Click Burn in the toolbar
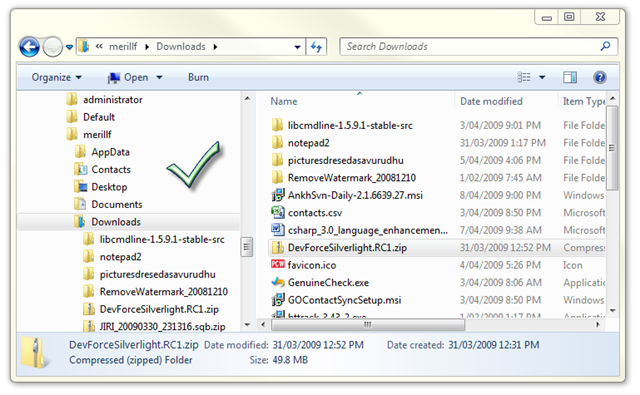This screenshot has height=395, width=640. click(198, 78)
